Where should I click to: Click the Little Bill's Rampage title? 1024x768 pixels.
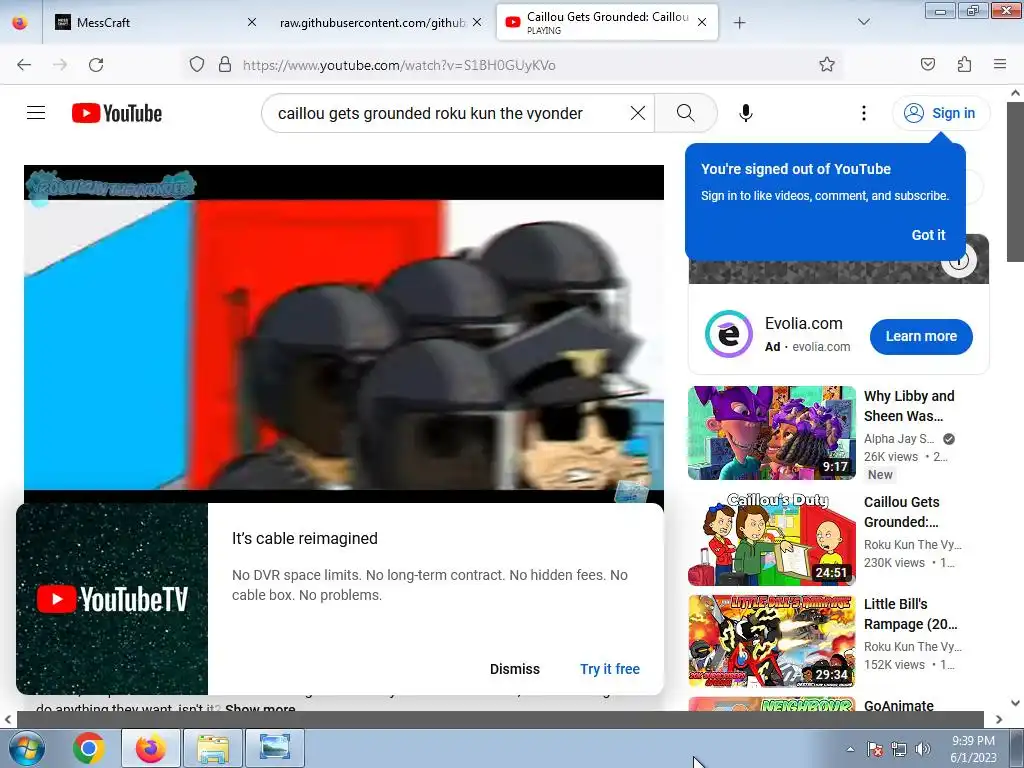[910, 614]
